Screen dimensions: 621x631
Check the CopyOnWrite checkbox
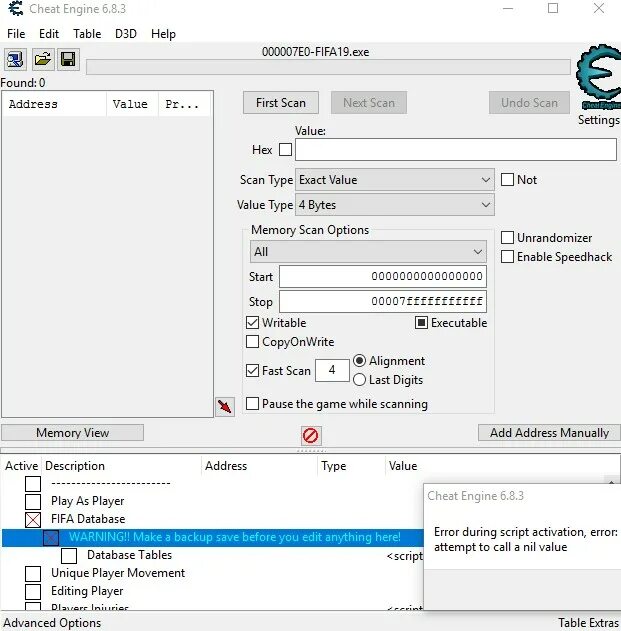[x=252, y=342]
